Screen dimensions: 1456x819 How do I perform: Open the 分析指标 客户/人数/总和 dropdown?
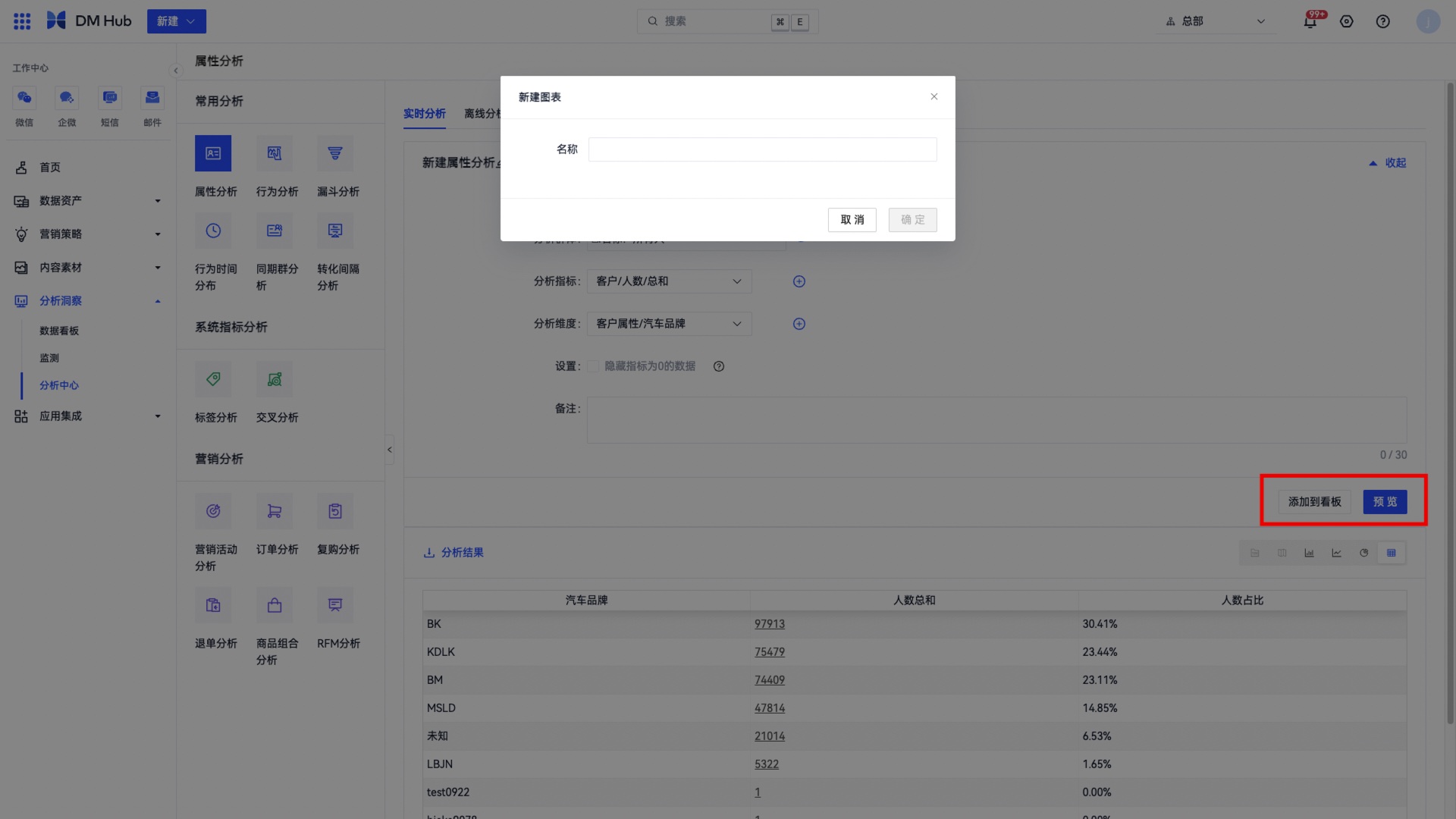coord(669,281)
